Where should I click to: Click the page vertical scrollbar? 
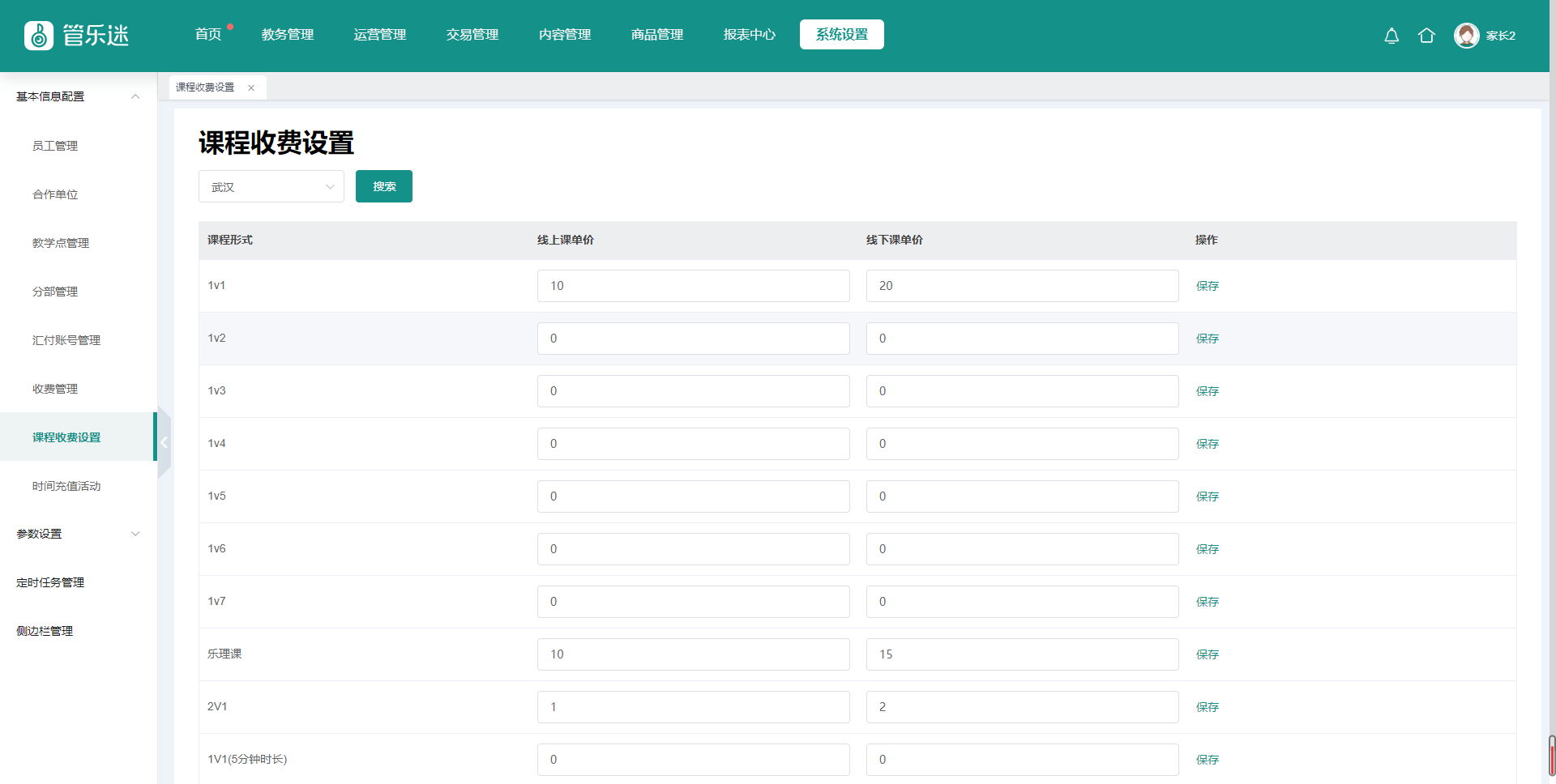click(x=1551, y=756)
